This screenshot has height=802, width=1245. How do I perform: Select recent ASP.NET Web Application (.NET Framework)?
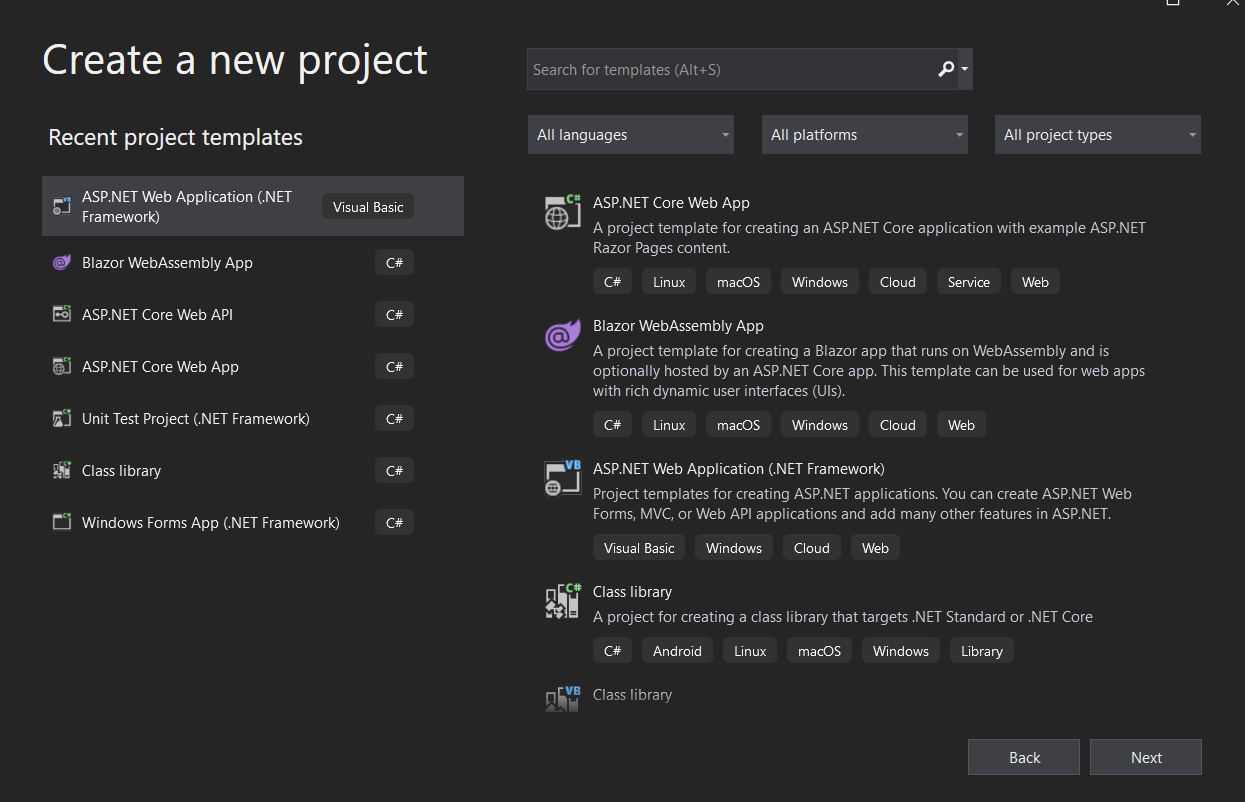coord(253,206)
